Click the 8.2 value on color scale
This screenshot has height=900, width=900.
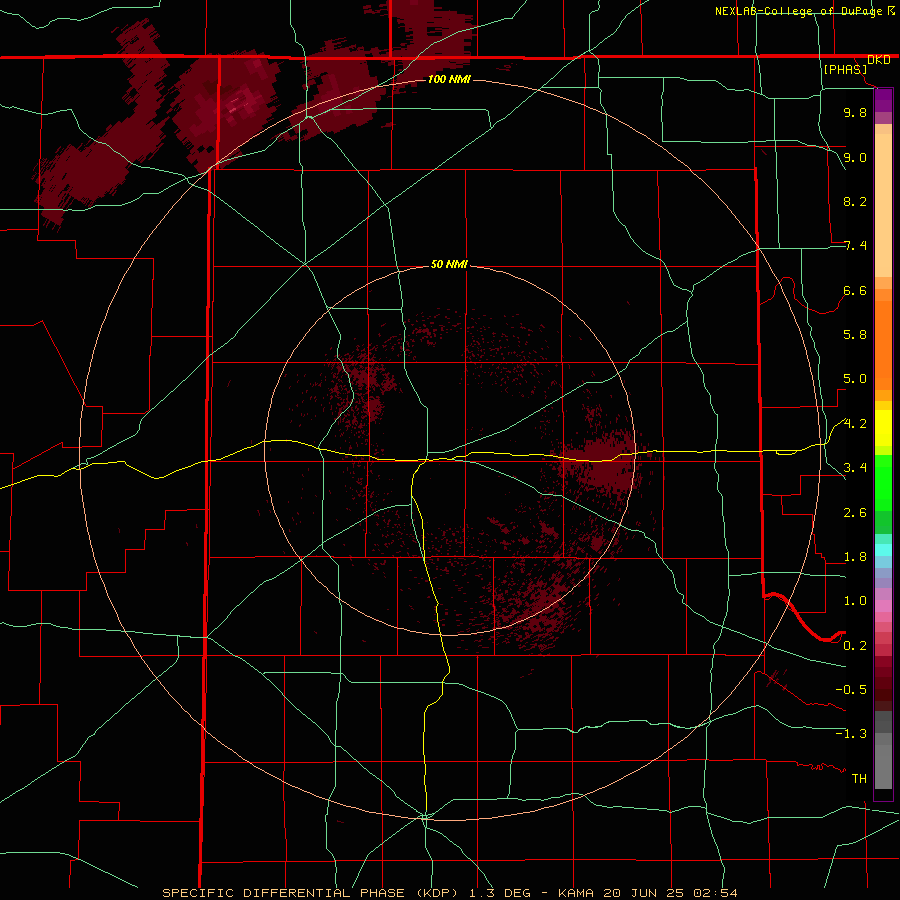855,201
